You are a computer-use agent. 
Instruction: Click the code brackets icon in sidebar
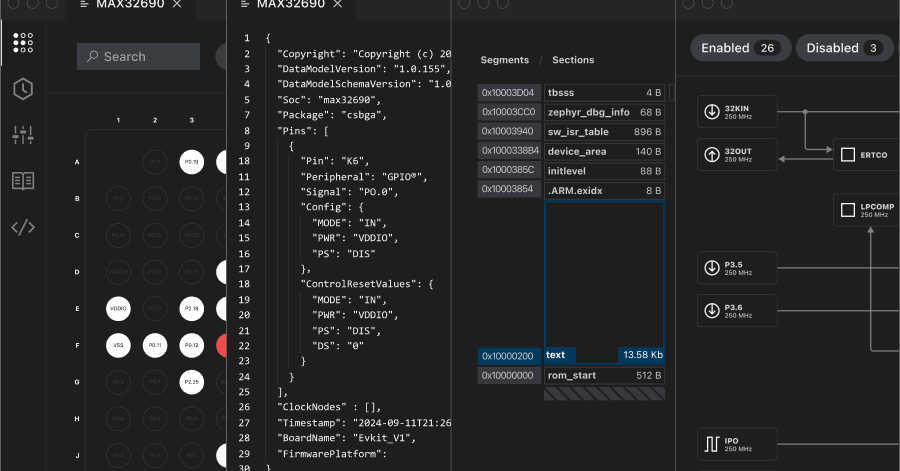tap(23, 227)
